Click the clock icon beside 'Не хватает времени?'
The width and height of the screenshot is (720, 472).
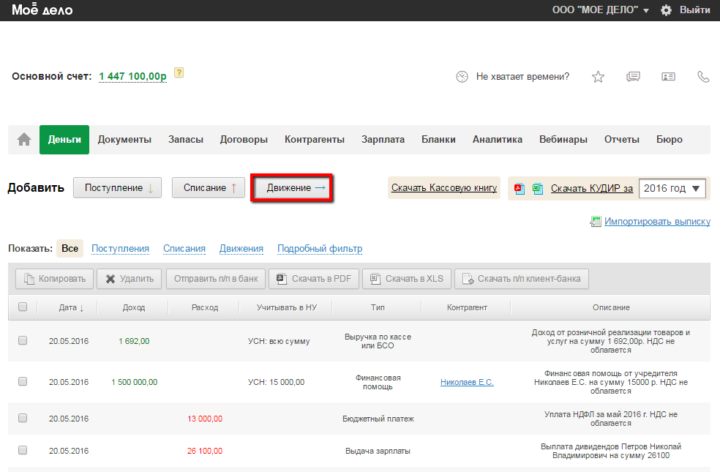click(461, 76)
